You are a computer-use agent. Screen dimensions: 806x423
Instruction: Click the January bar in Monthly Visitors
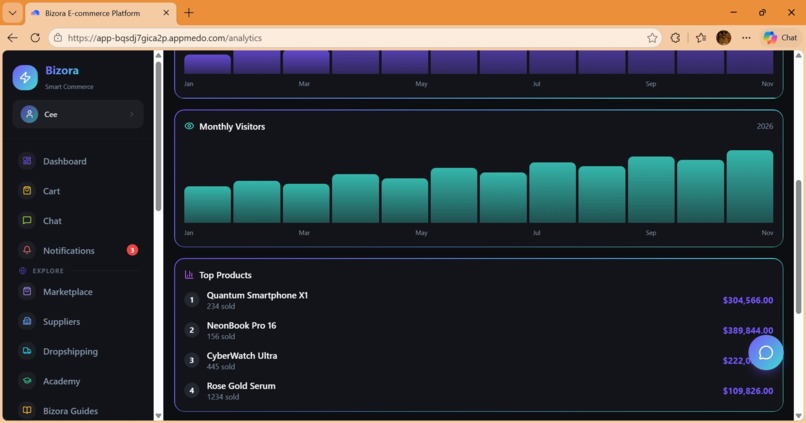coord(207,205)
